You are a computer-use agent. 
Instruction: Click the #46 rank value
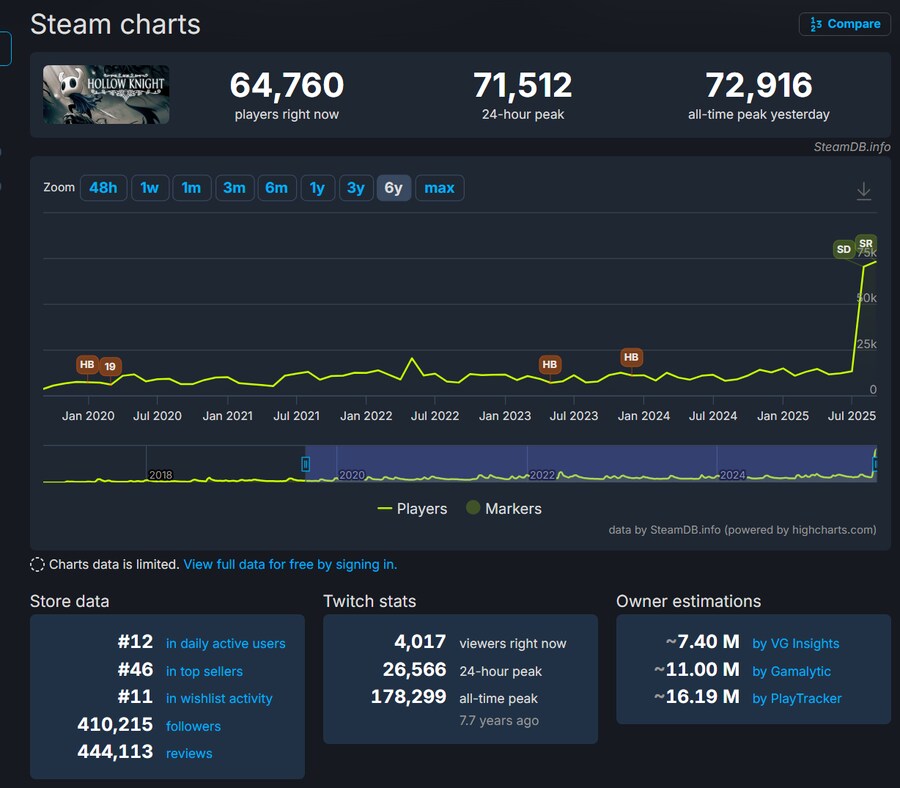point(135,669)
